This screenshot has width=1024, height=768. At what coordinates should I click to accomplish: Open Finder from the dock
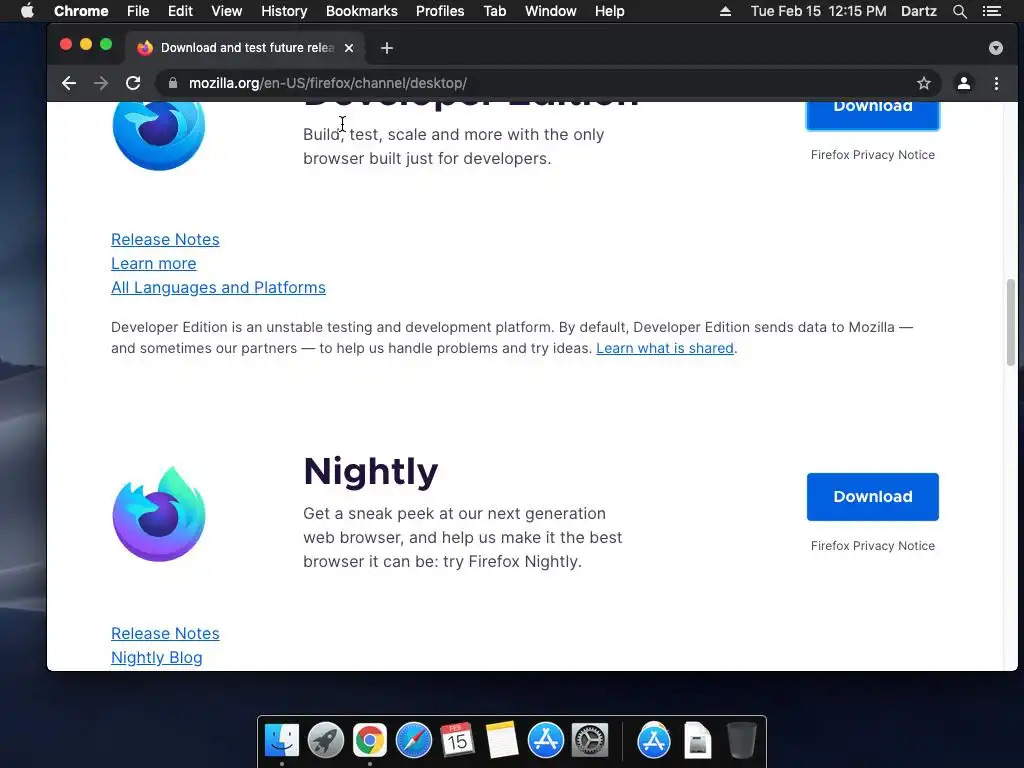282,740
